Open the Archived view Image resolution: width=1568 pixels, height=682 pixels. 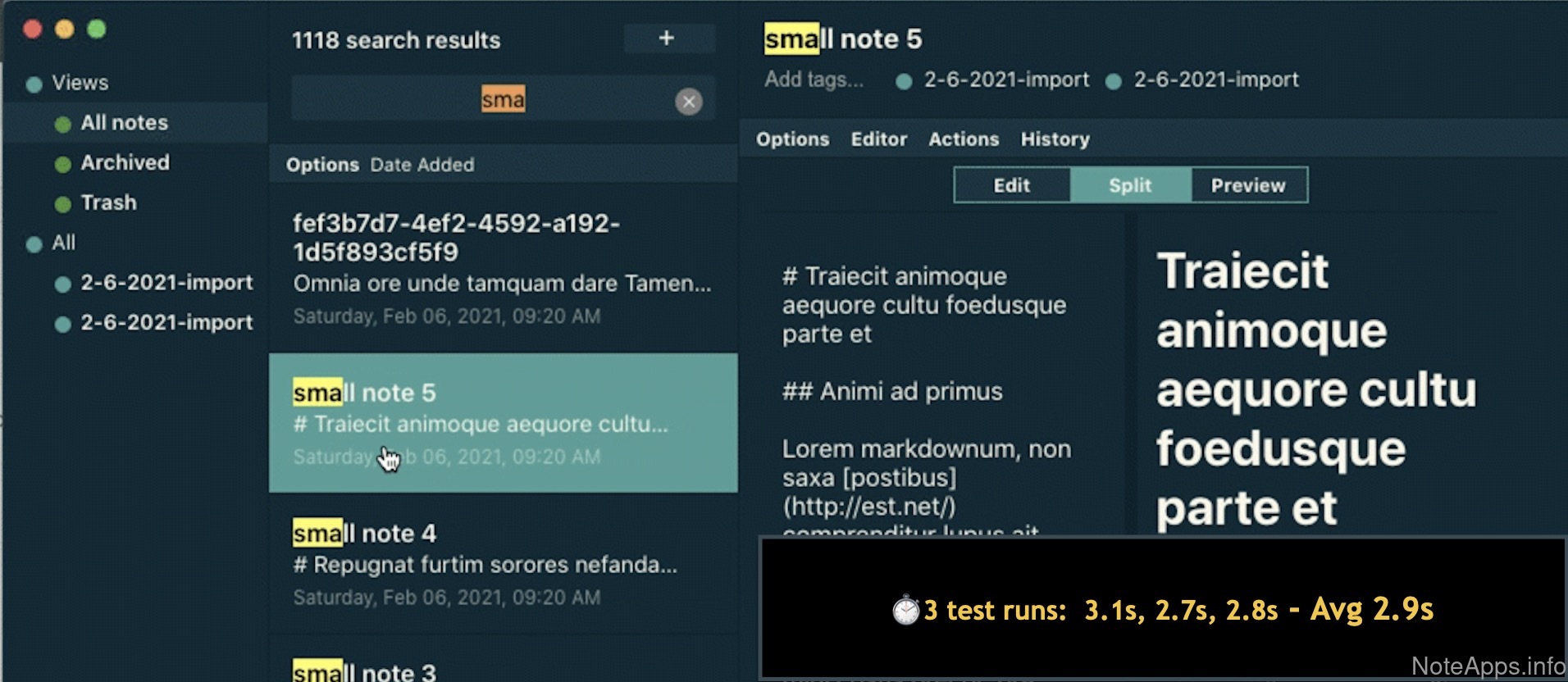pyautogui.click(x=125, y=162)
